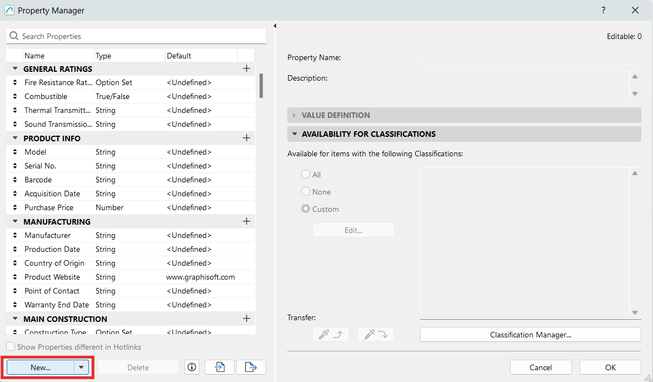The width and height of the screenshot is (653, 382).
Task: Click the reorder handle for Point of Contact
Action: point(15,291)
